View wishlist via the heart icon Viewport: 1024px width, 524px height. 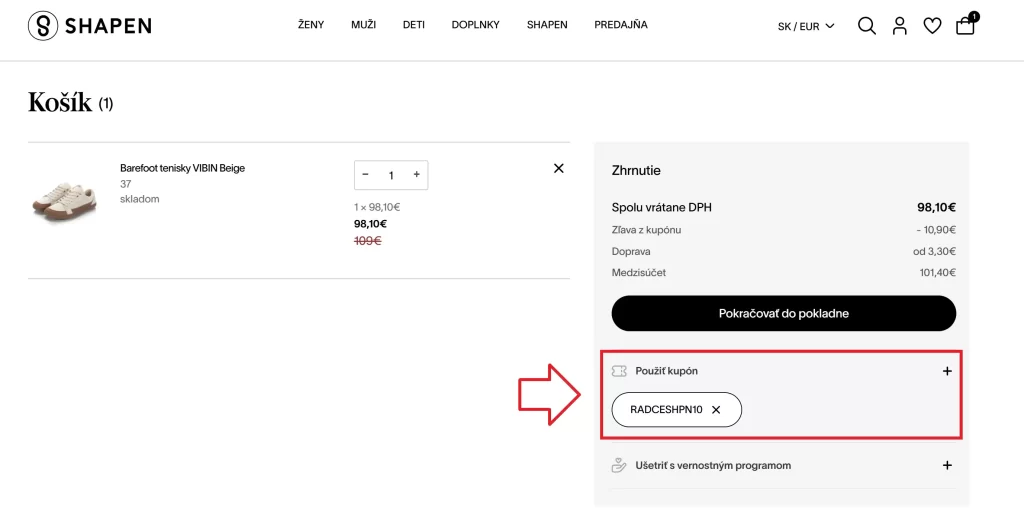932,26
